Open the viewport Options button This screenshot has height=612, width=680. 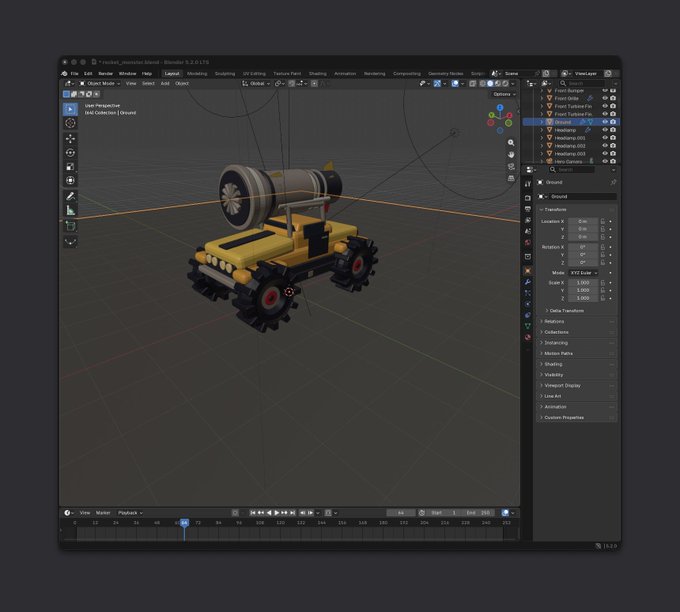tap(504, 94)
